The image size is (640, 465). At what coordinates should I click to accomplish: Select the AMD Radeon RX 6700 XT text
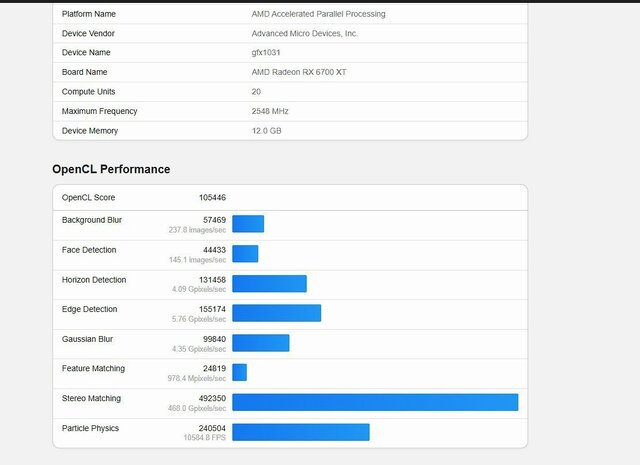(299, 72)
